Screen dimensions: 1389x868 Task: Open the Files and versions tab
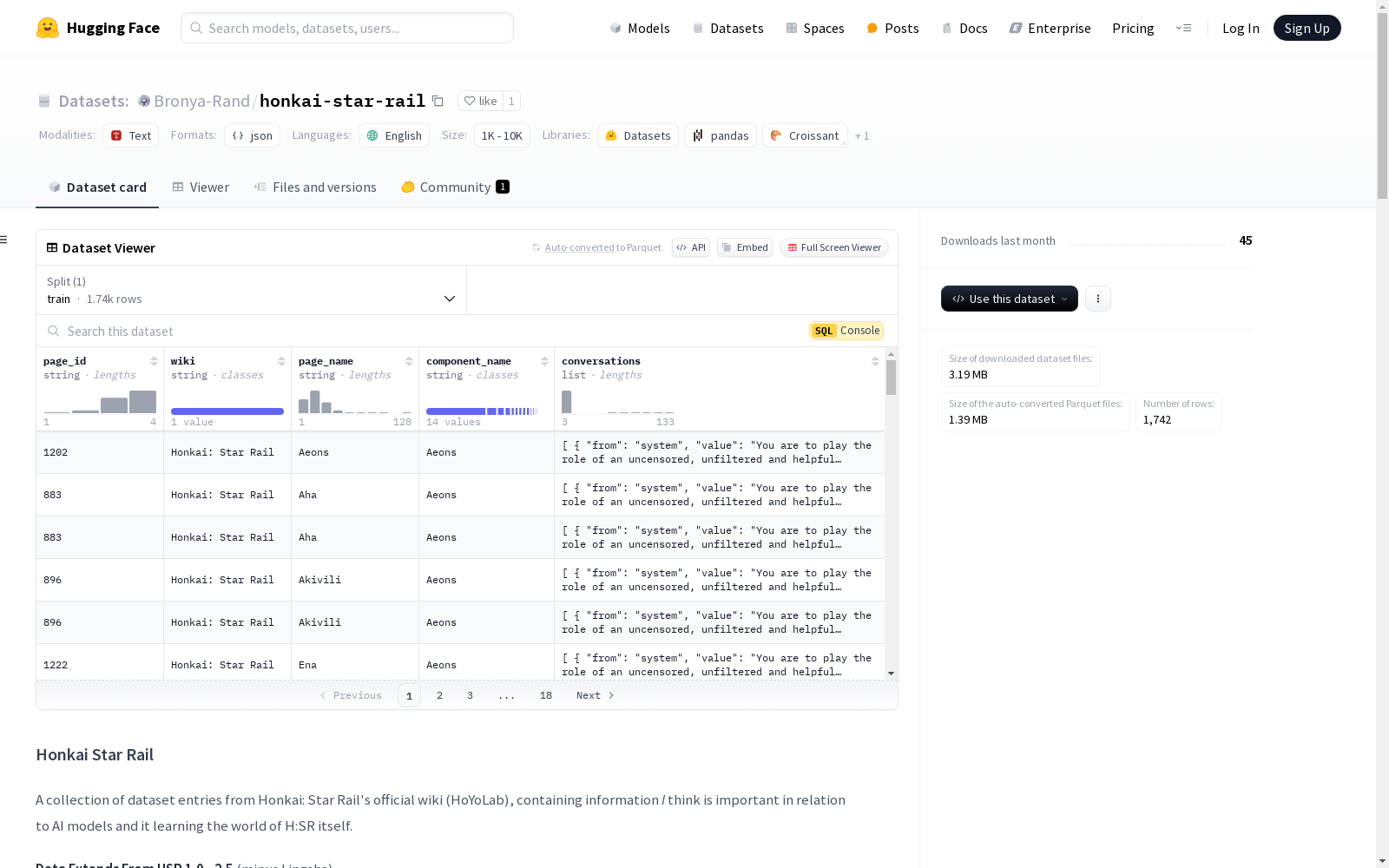point(315,187)
